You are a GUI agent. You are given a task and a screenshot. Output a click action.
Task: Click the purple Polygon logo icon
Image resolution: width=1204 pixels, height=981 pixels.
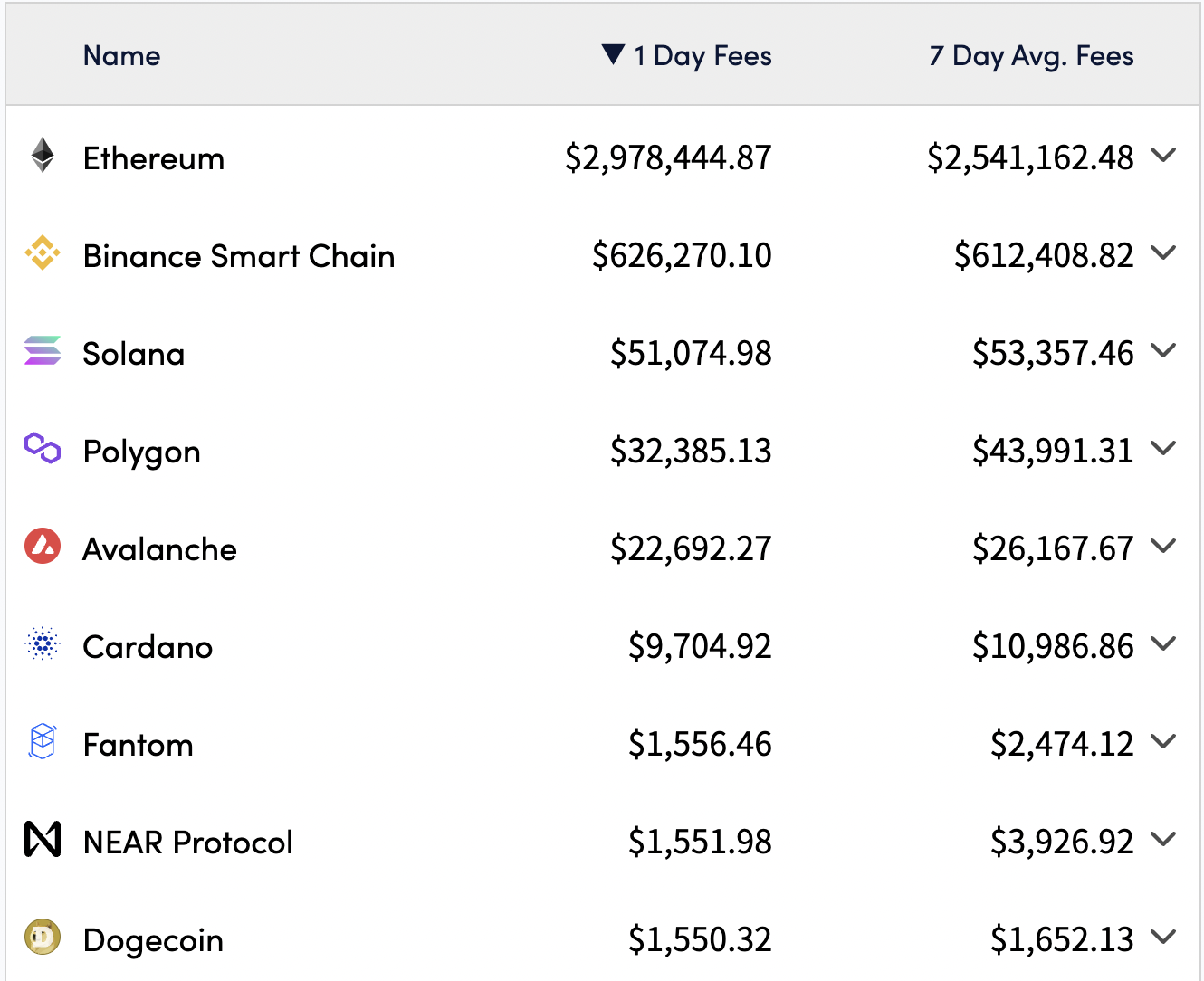tap(43, 449)
